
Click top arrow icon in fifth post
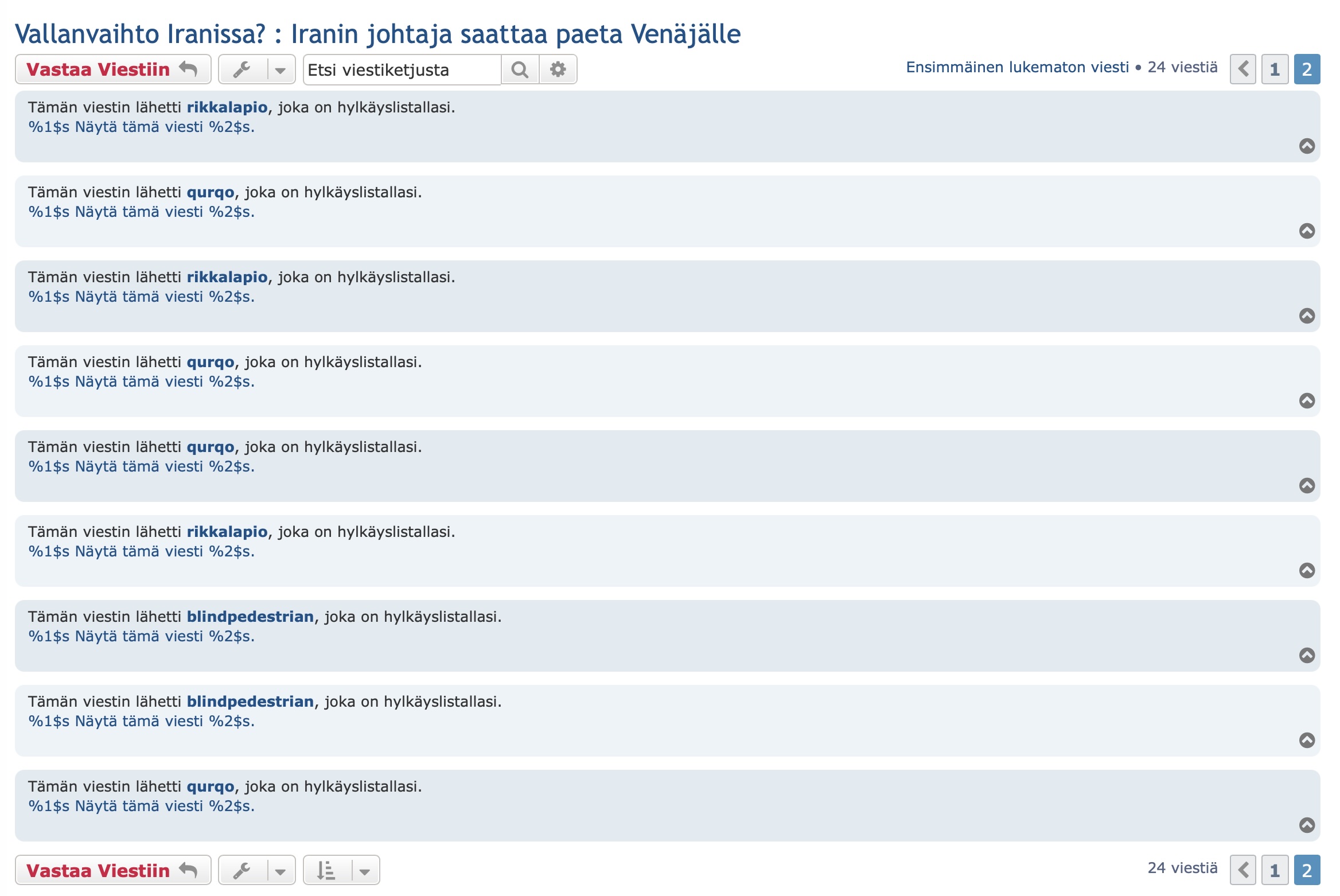pos(1307,485)
